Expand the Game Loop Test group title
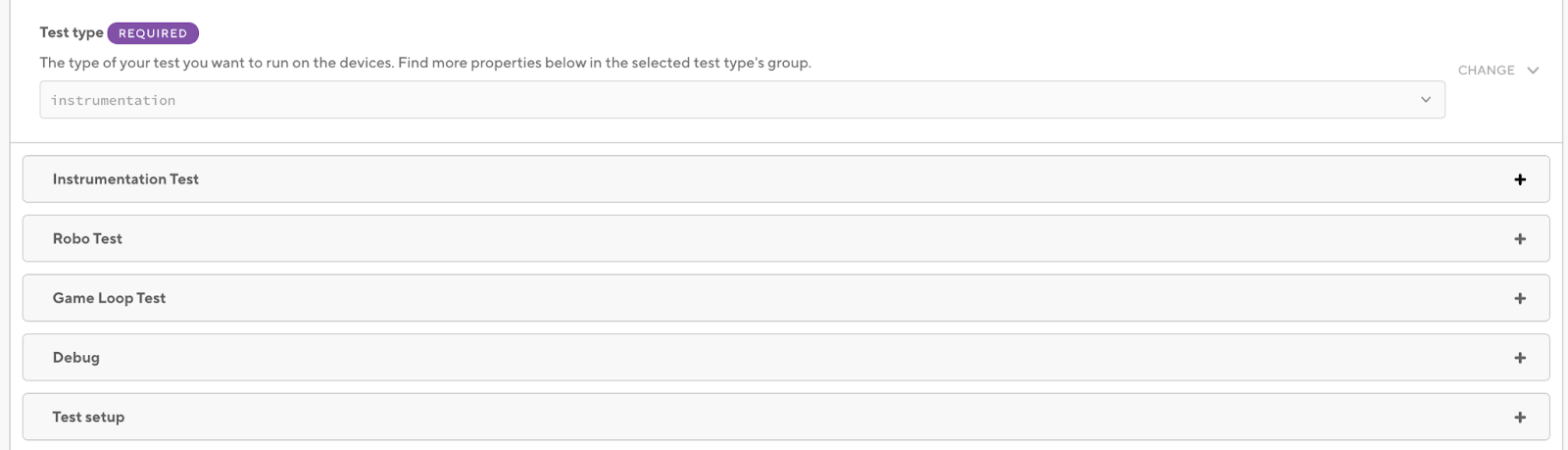Screen dimensions: 1568x450 (x=109, y=298)
